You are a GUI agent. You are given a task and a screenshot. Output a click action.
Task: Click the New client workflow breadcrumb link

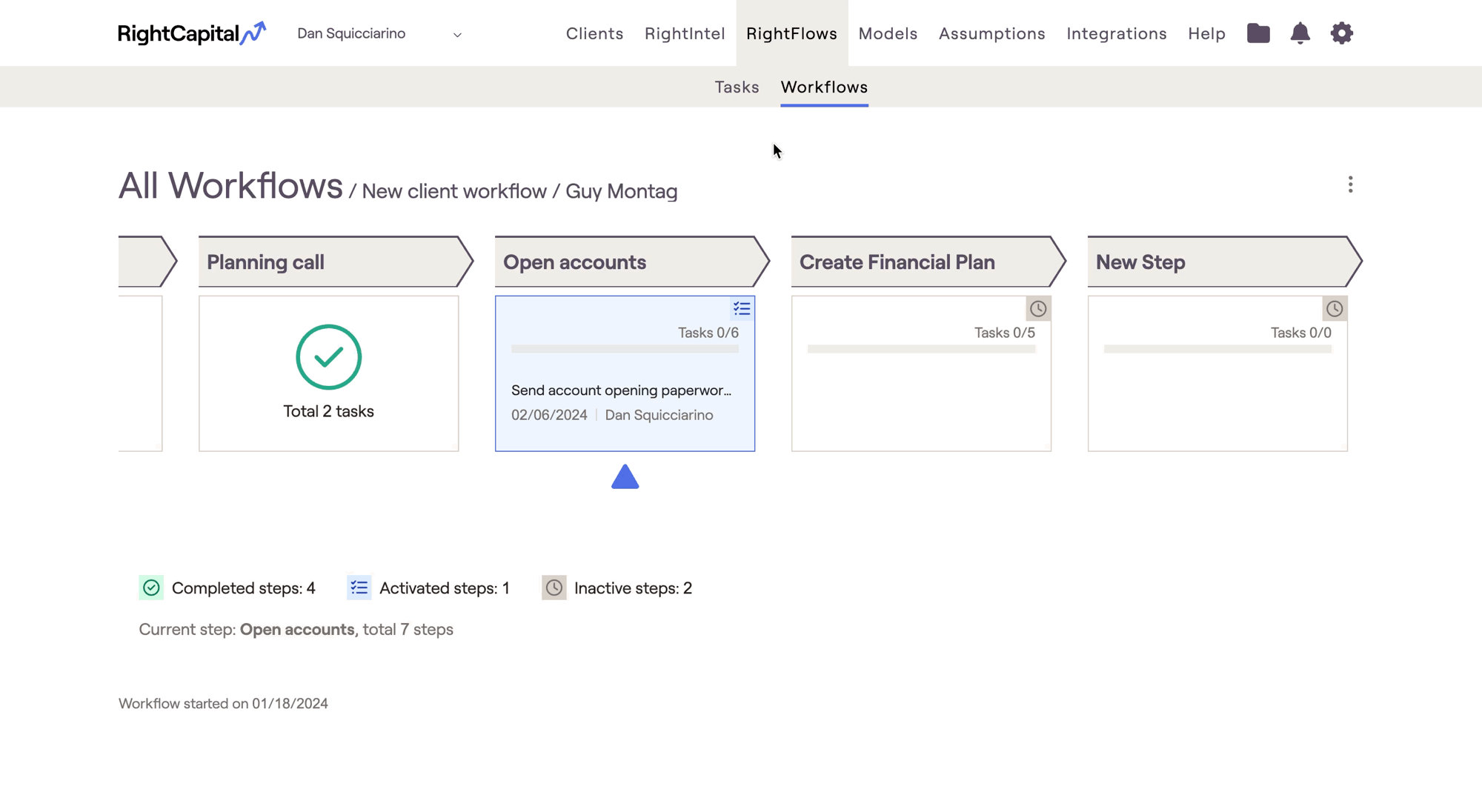click(453, 191)
